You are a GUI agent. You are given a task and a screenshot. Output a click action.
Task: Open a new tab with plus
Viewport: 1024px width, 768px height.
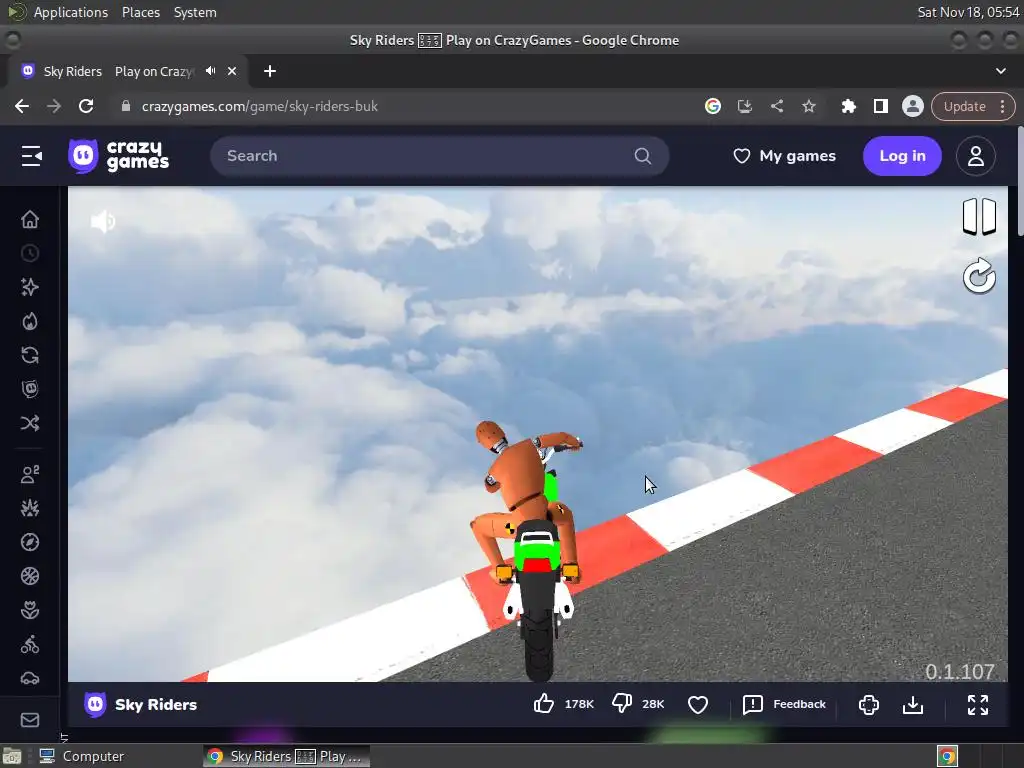270,71
